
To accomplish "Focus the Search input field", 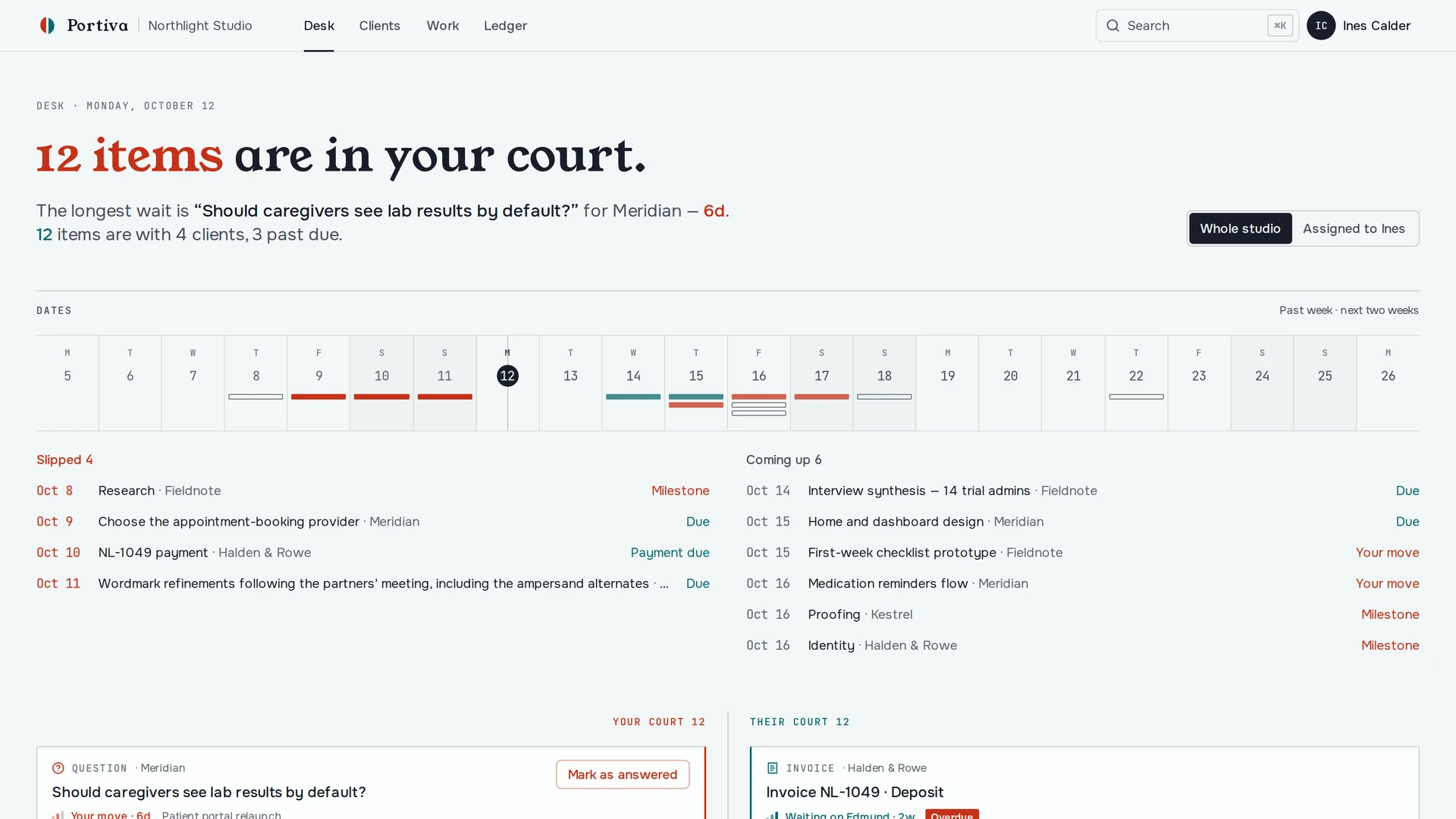I will (1197, 26).
